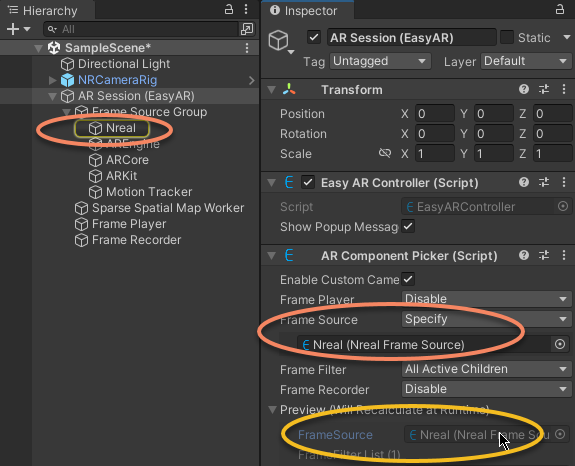Open the Frame Source Specify dropdown
Image resolution: width=575 pixels, height=466 pixels.
tap(486, 319)
